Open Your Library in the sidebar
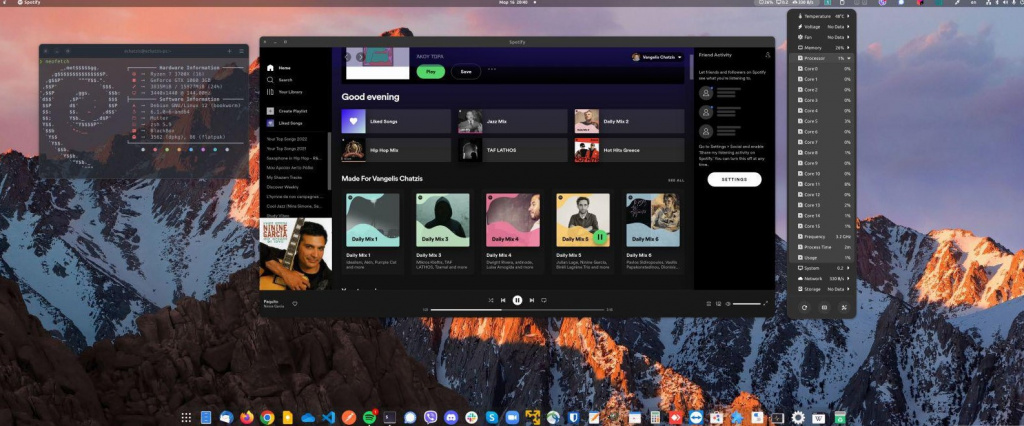 tap(289, 91)
